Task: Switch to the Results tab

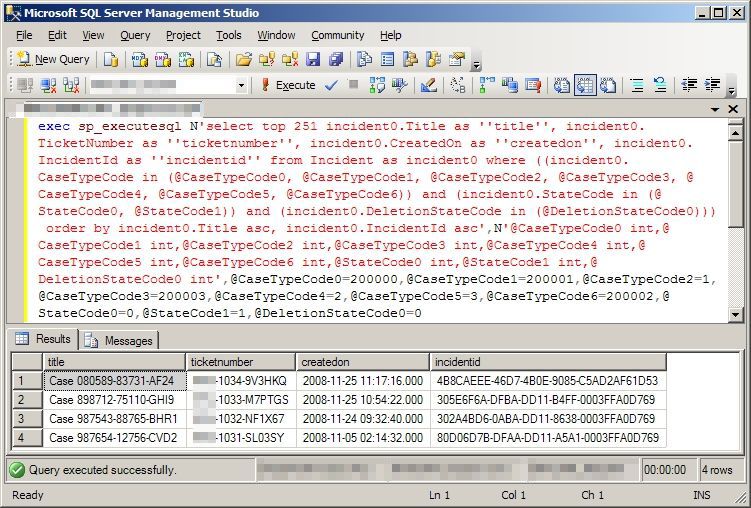Action: click(43, 339)
